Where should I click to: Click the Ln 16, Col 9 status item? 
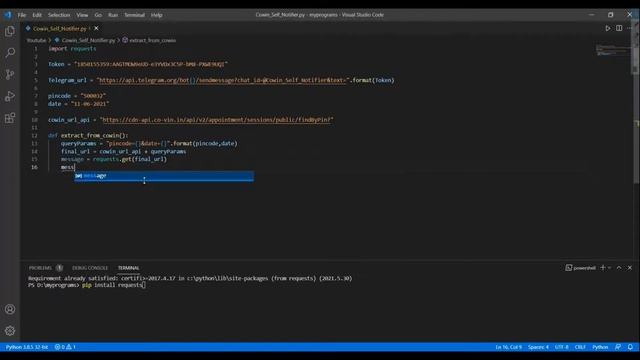click(x=508, y=347)
